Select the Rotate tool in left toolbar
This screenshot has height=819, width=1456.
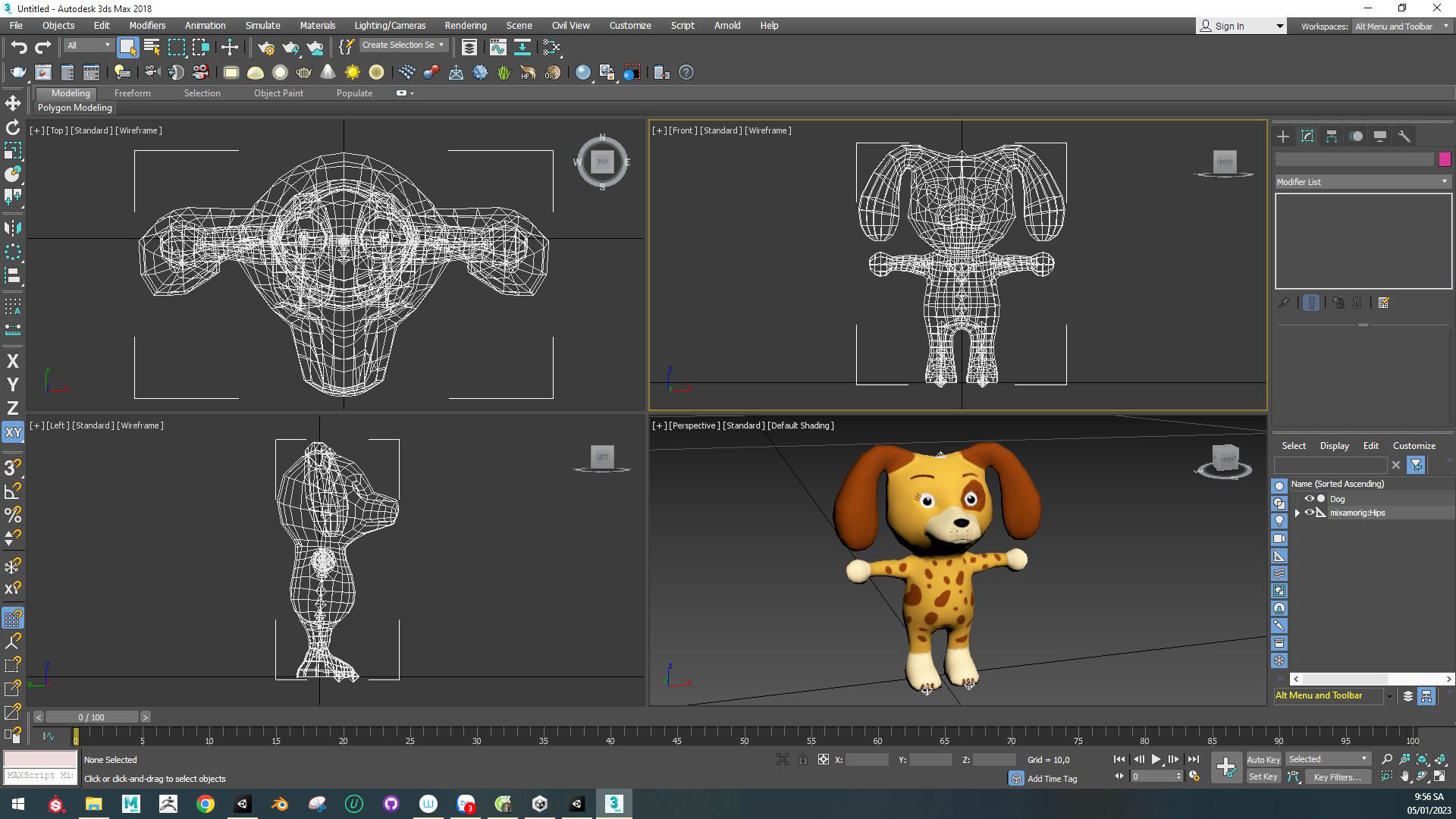pos(13,127)
